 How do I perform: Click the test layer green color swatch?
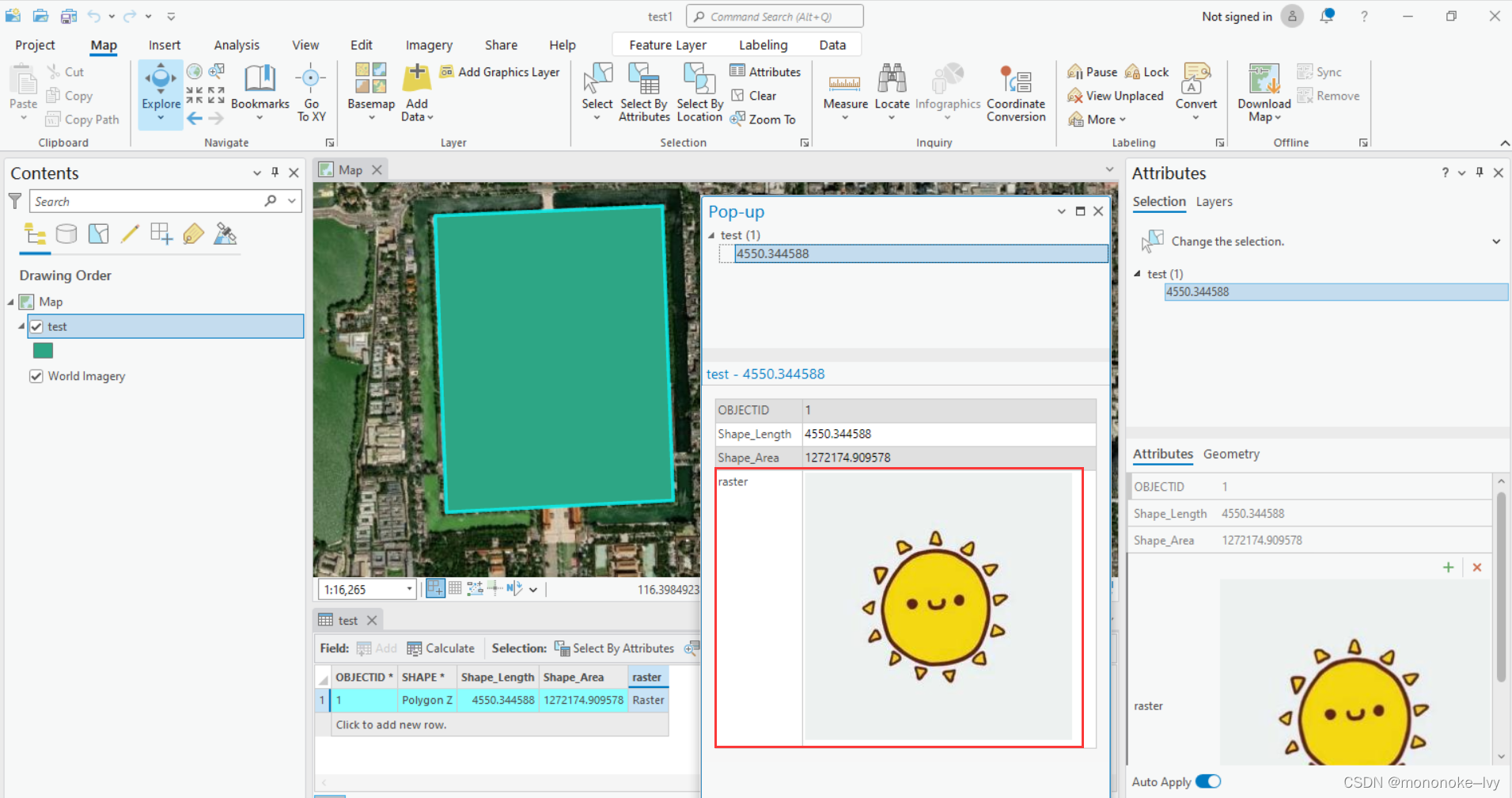click(43, 351)
